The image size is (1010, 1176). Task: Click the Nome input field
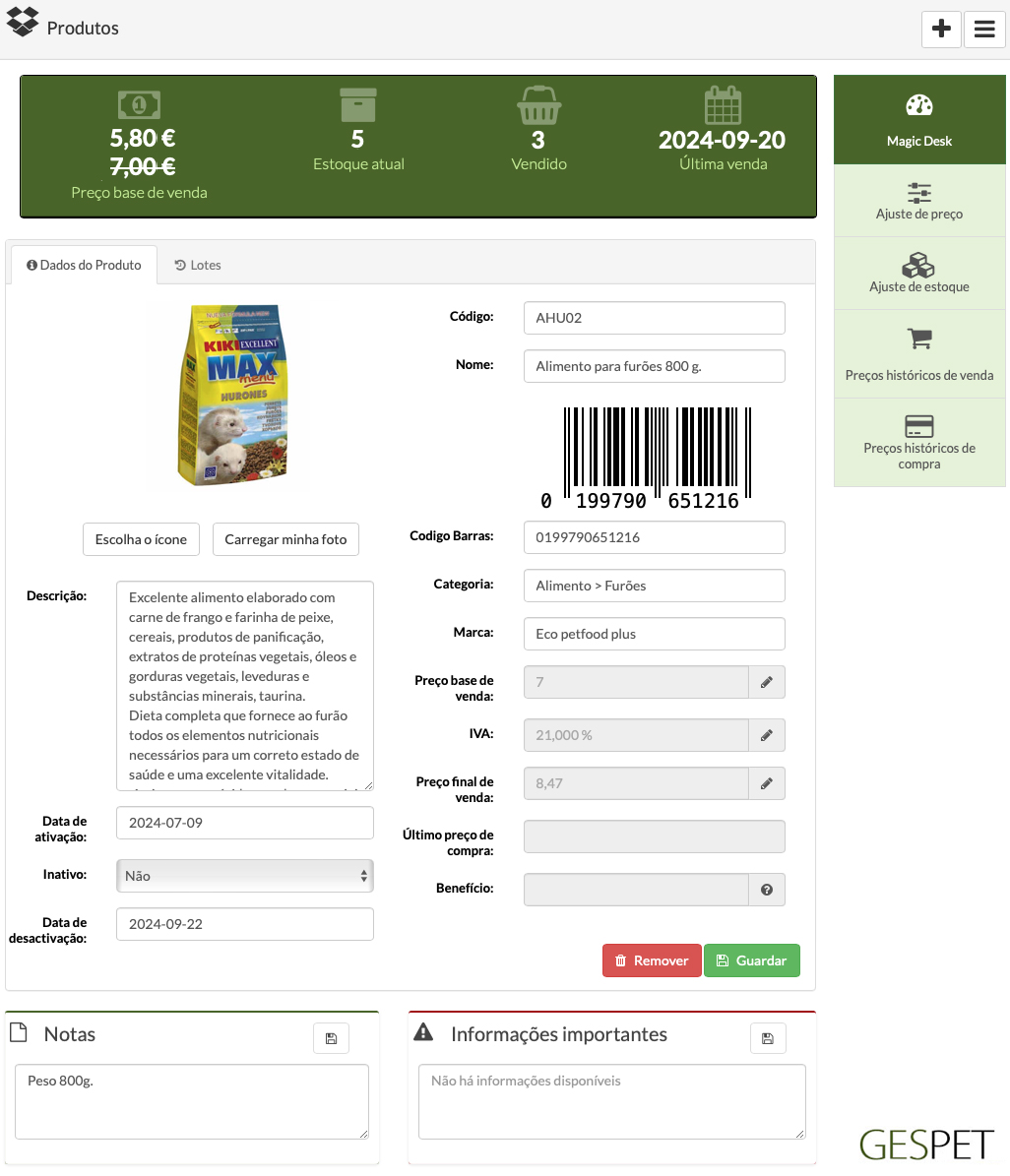655,366
